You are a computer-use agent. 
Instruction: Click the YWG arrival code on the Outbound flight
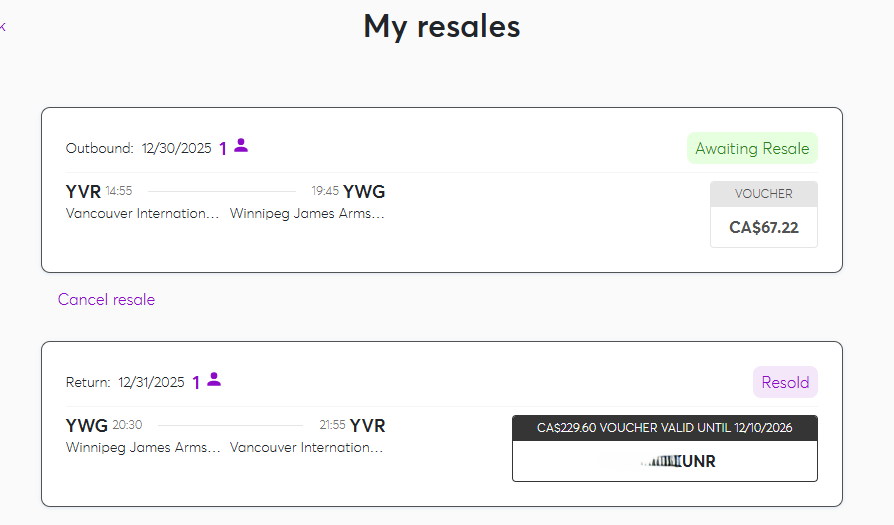pyautogui.click(x=364, y=192)
